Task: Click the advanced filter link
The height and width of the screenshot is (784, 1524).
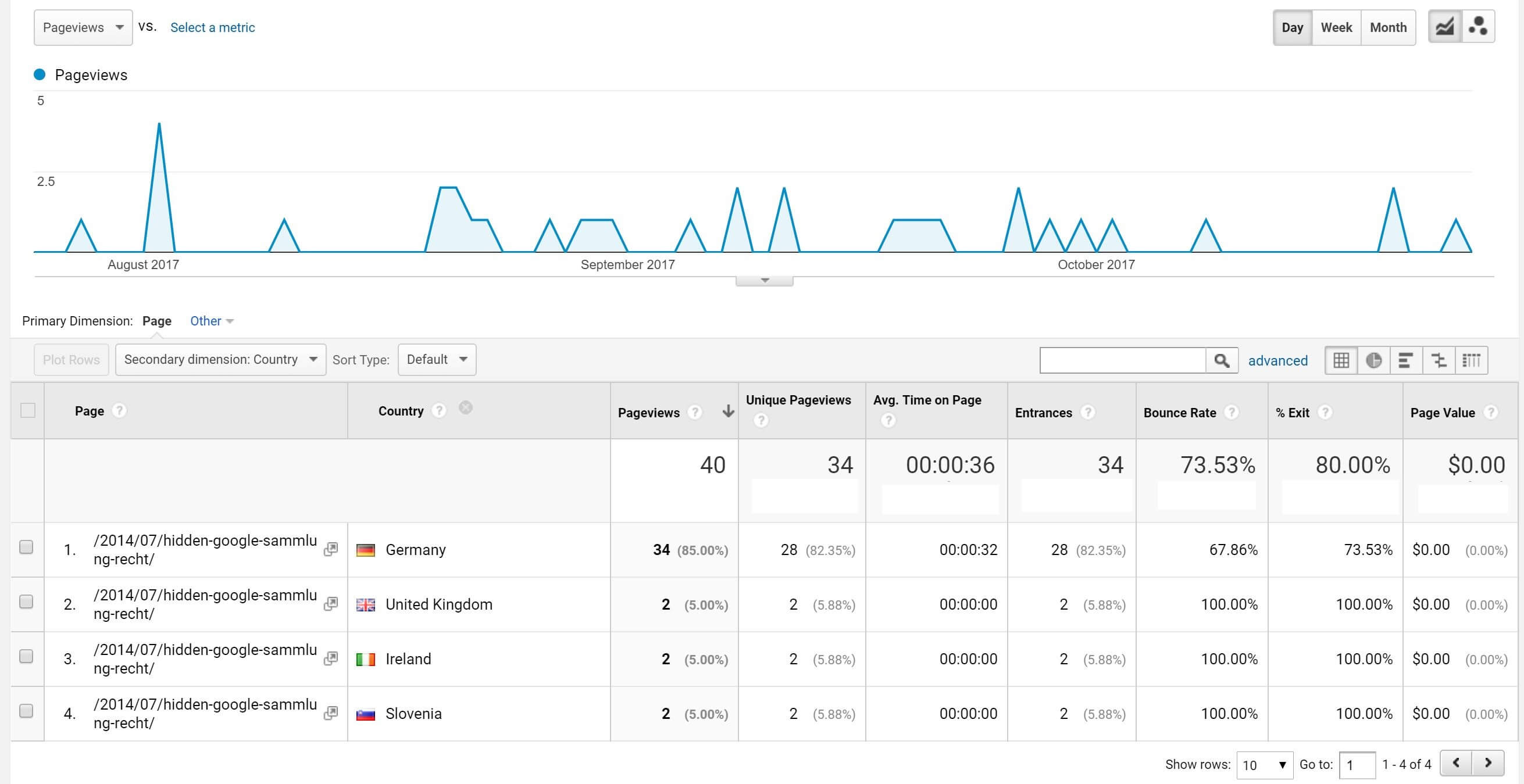Action: point(1278,361)
